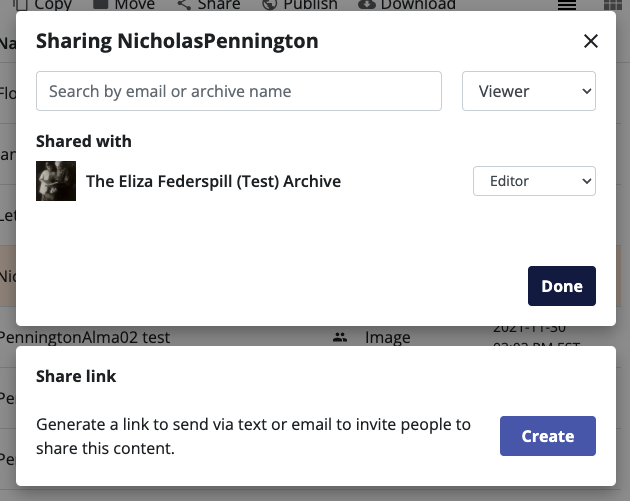Select The Eliza Federspill (Test) Archive name
The image size is (630, 501).
coord(213,181)
